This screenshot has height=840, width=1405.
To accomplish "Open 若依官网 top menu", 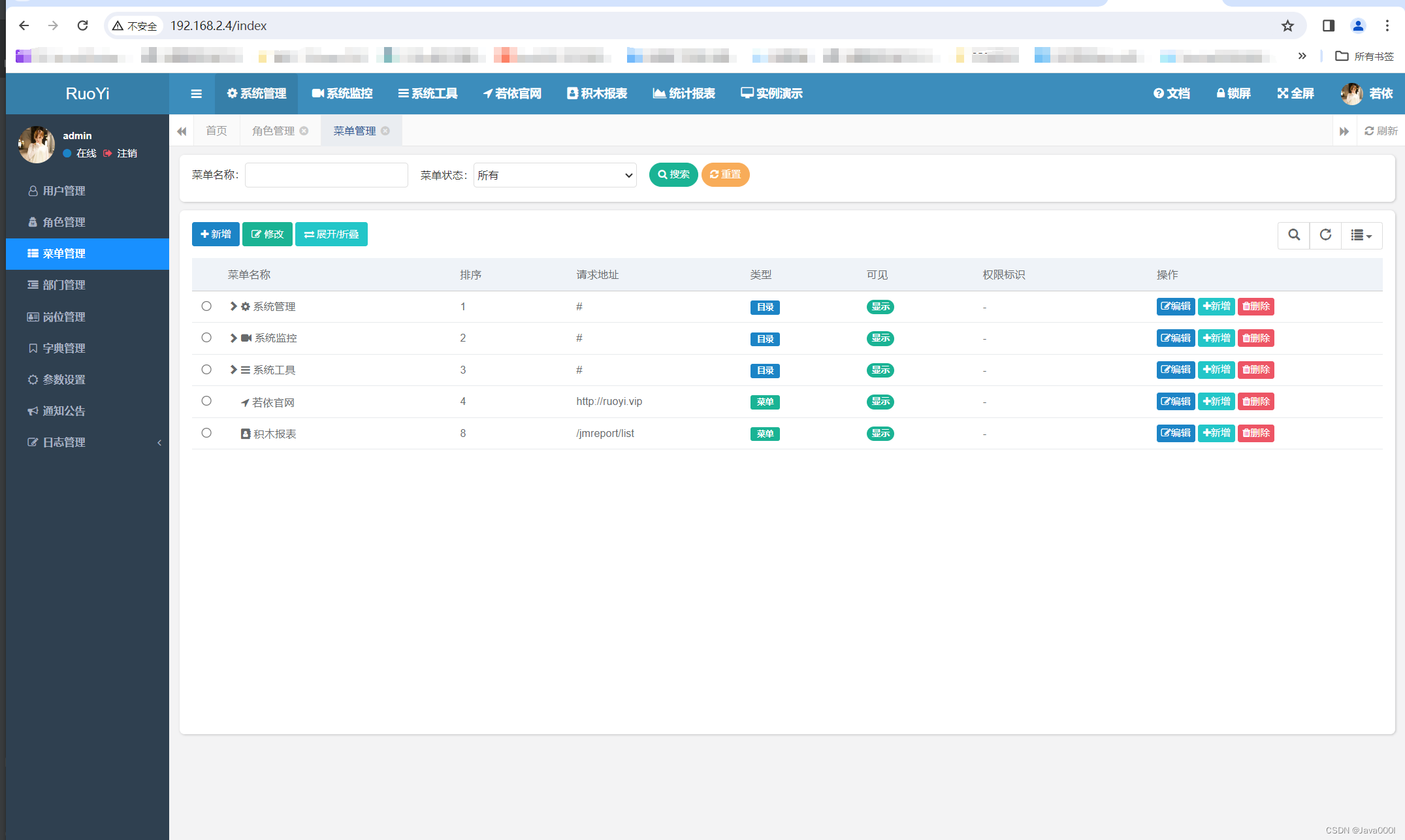I will (512, 93).
